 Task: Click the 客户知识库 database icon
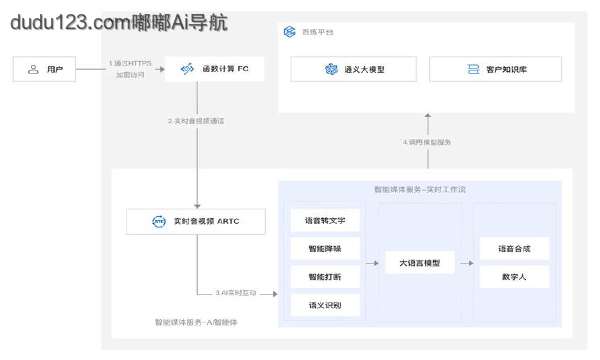coord(473,69)
